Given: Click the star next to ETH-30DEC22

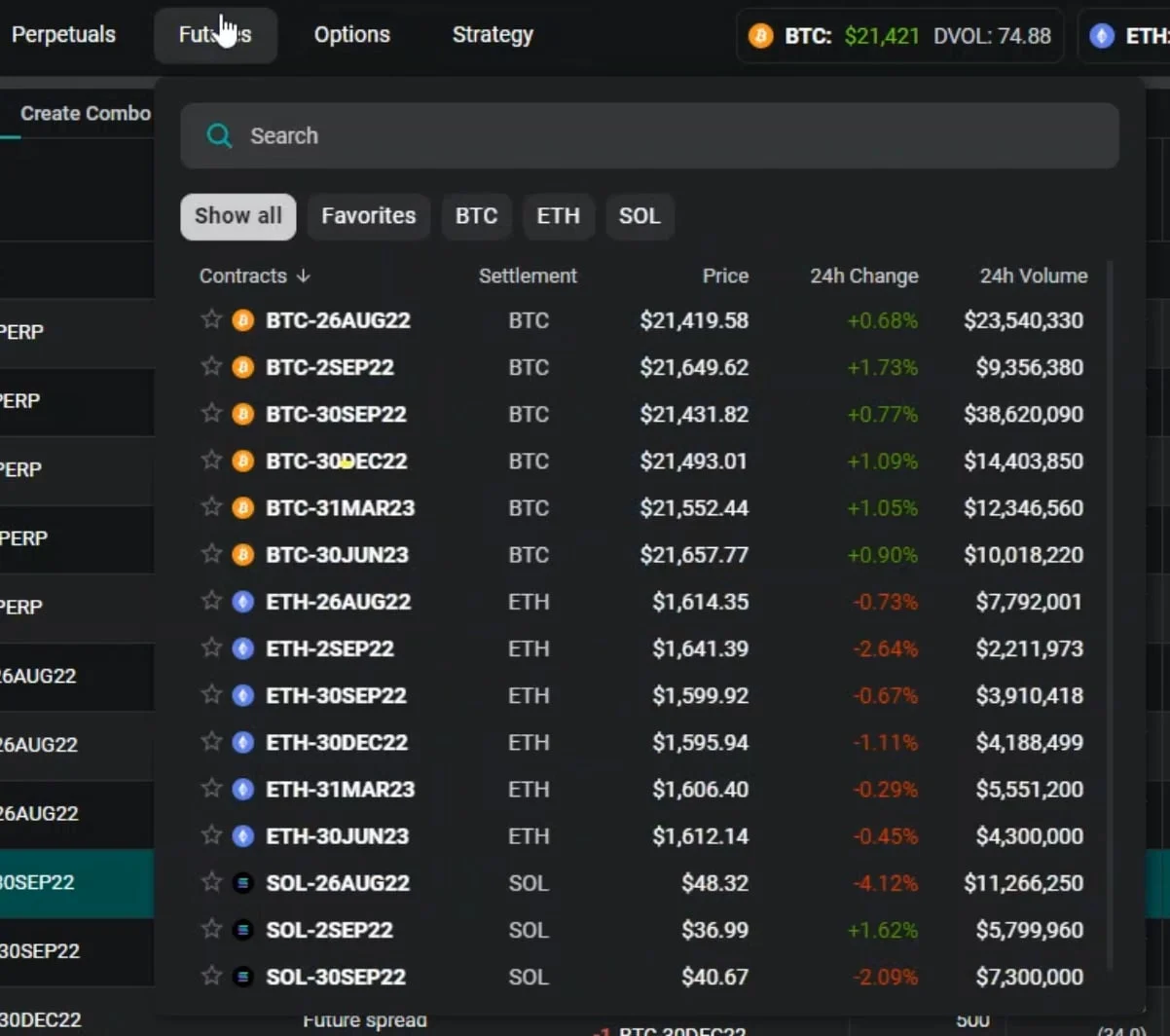Looking at the screenshot, I should pyautogui.click(x=211, y=741).
